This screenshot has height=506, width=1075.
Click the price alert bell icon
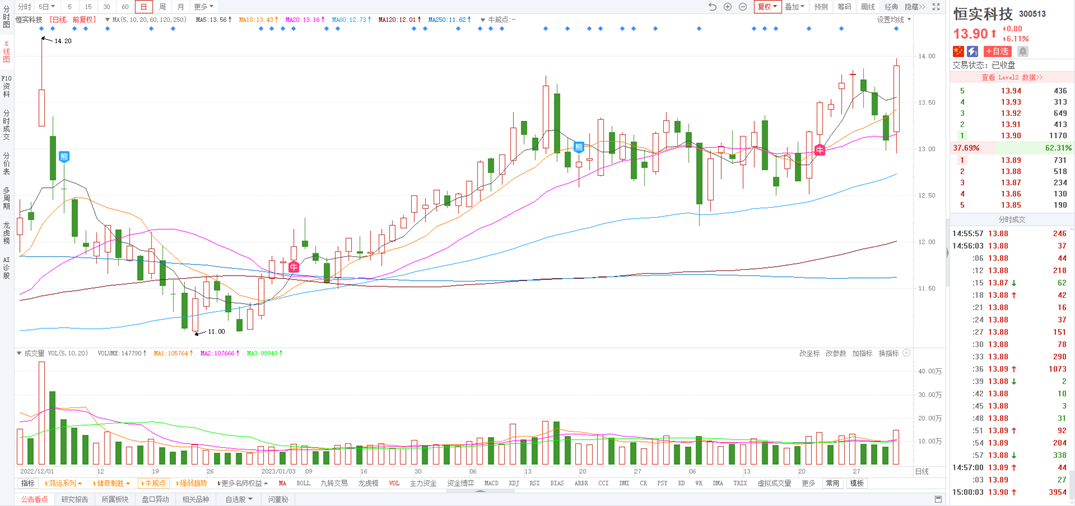pos(1022,51)
